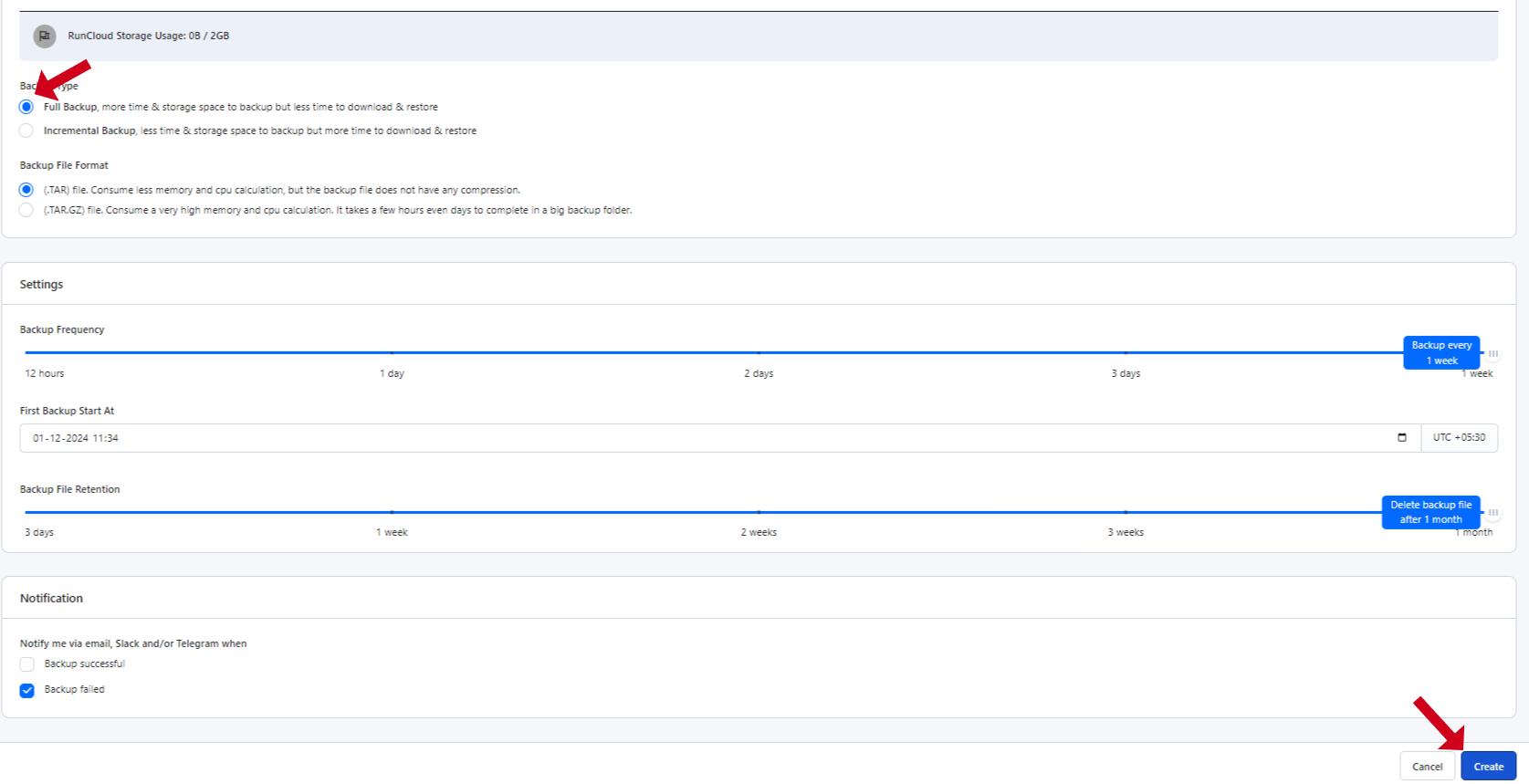
Task: Pick the (.TAR.GZ) compressed file format
Action: tap(26, 211)
